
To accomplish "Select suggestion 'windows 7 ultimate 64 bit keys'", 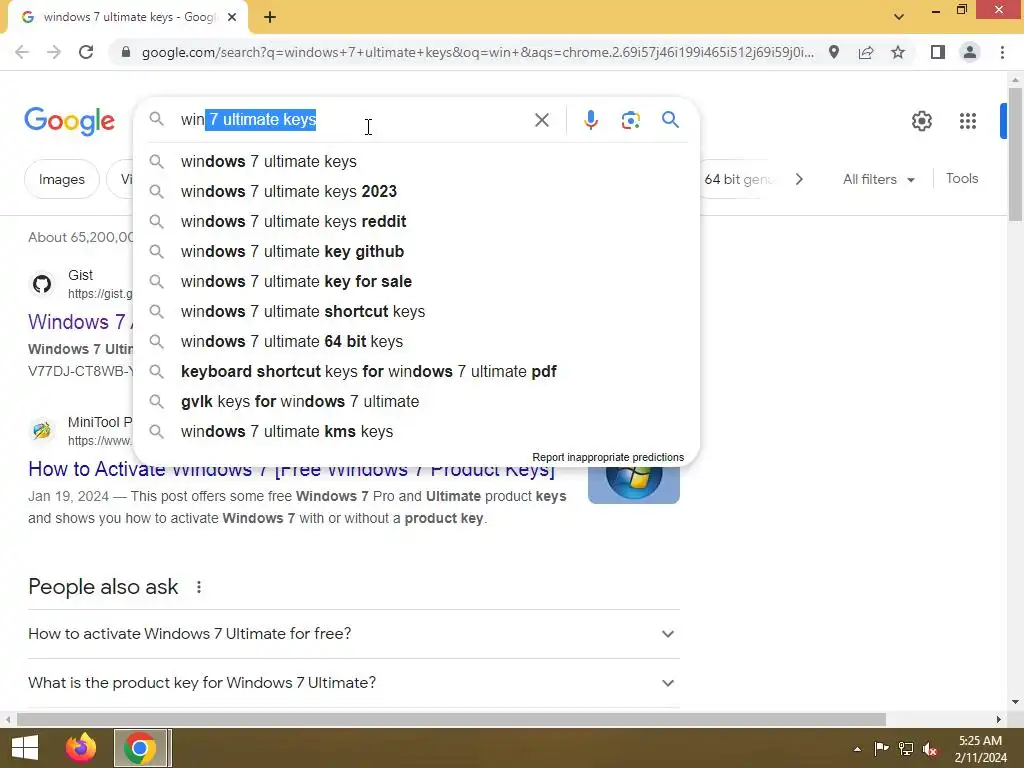I will pos(416,342).
